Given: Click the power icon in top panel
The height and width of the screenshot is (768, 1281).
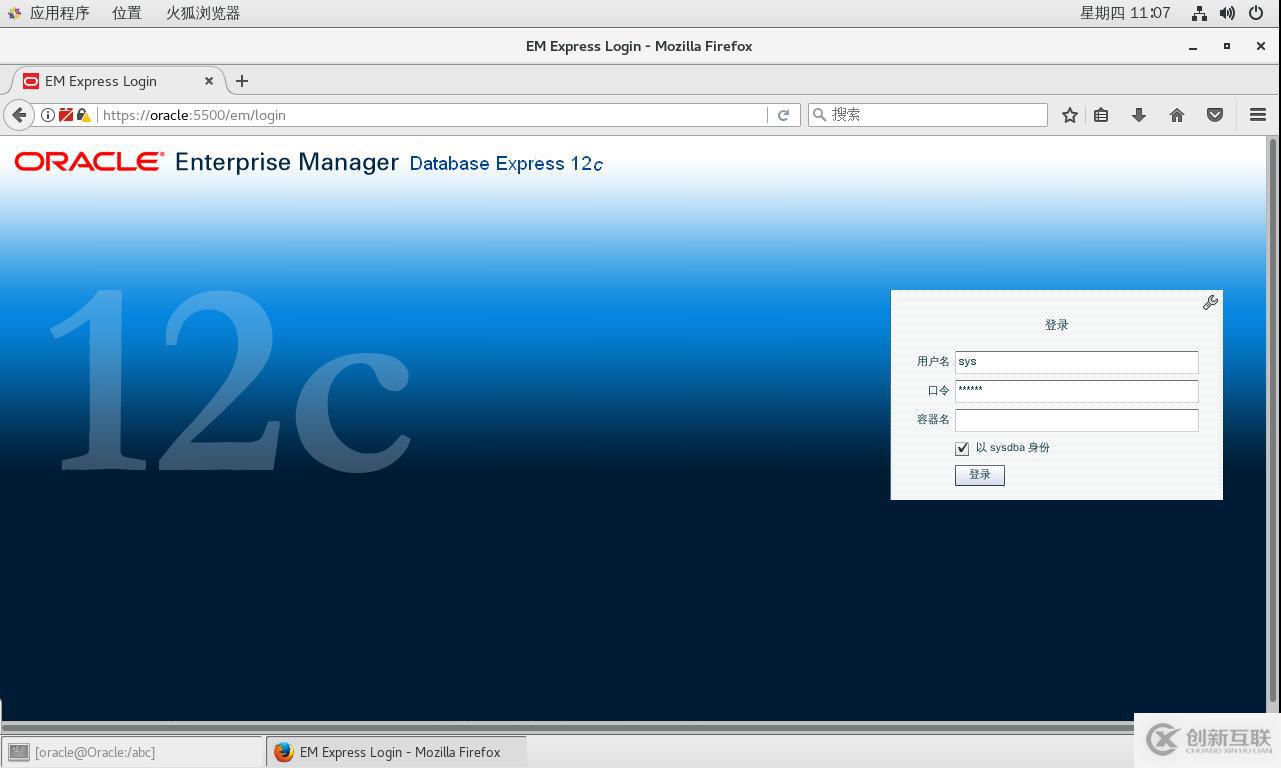Looking at the screenshot, I should (x=1256, y=13).
